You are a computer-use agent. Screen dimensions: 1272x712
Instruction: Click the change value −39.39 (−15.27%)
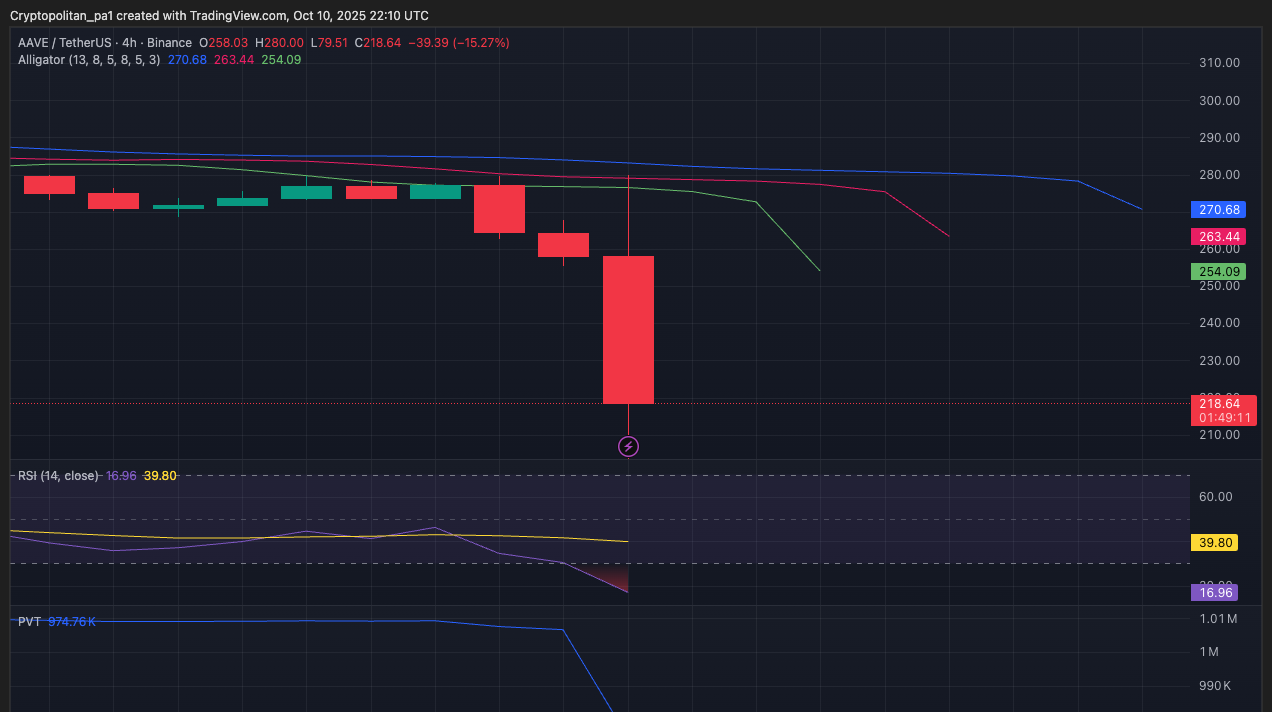(459, 43)
